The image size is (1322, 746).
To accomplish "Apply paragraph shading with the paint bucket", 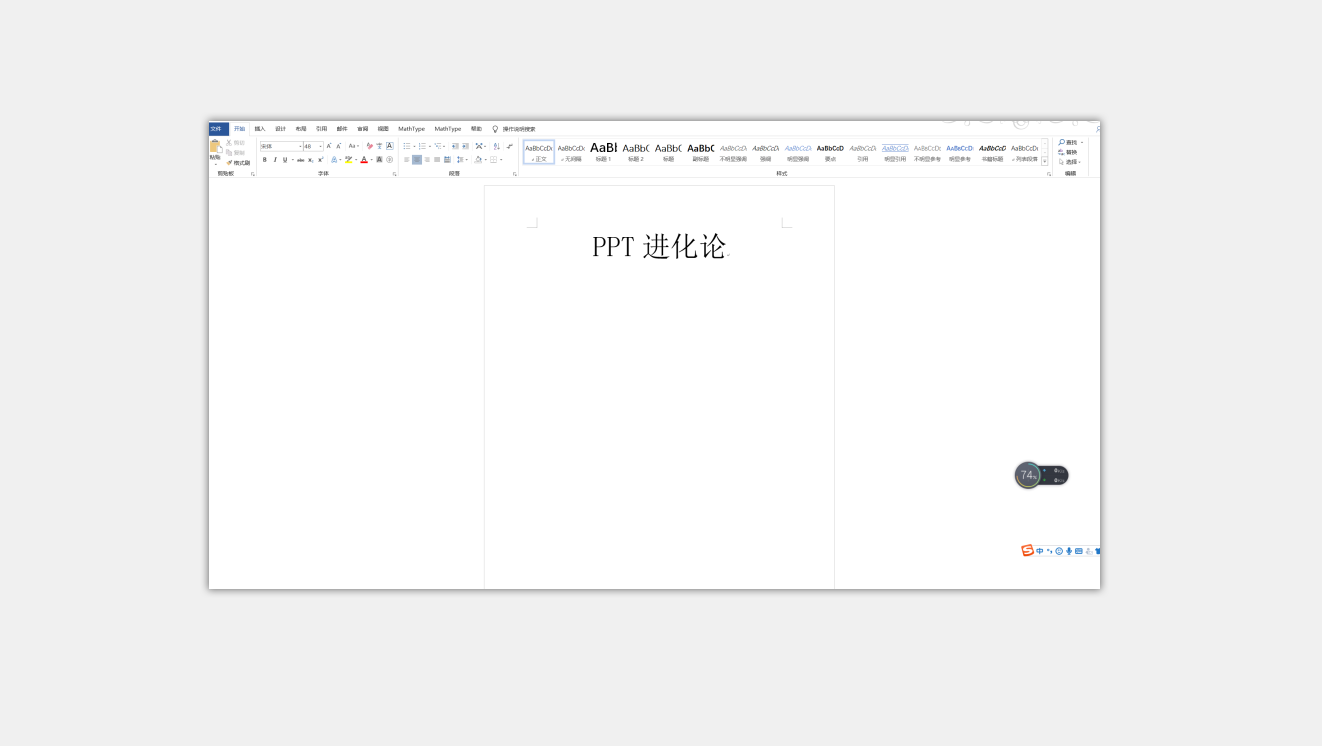I will click(478, 160).
